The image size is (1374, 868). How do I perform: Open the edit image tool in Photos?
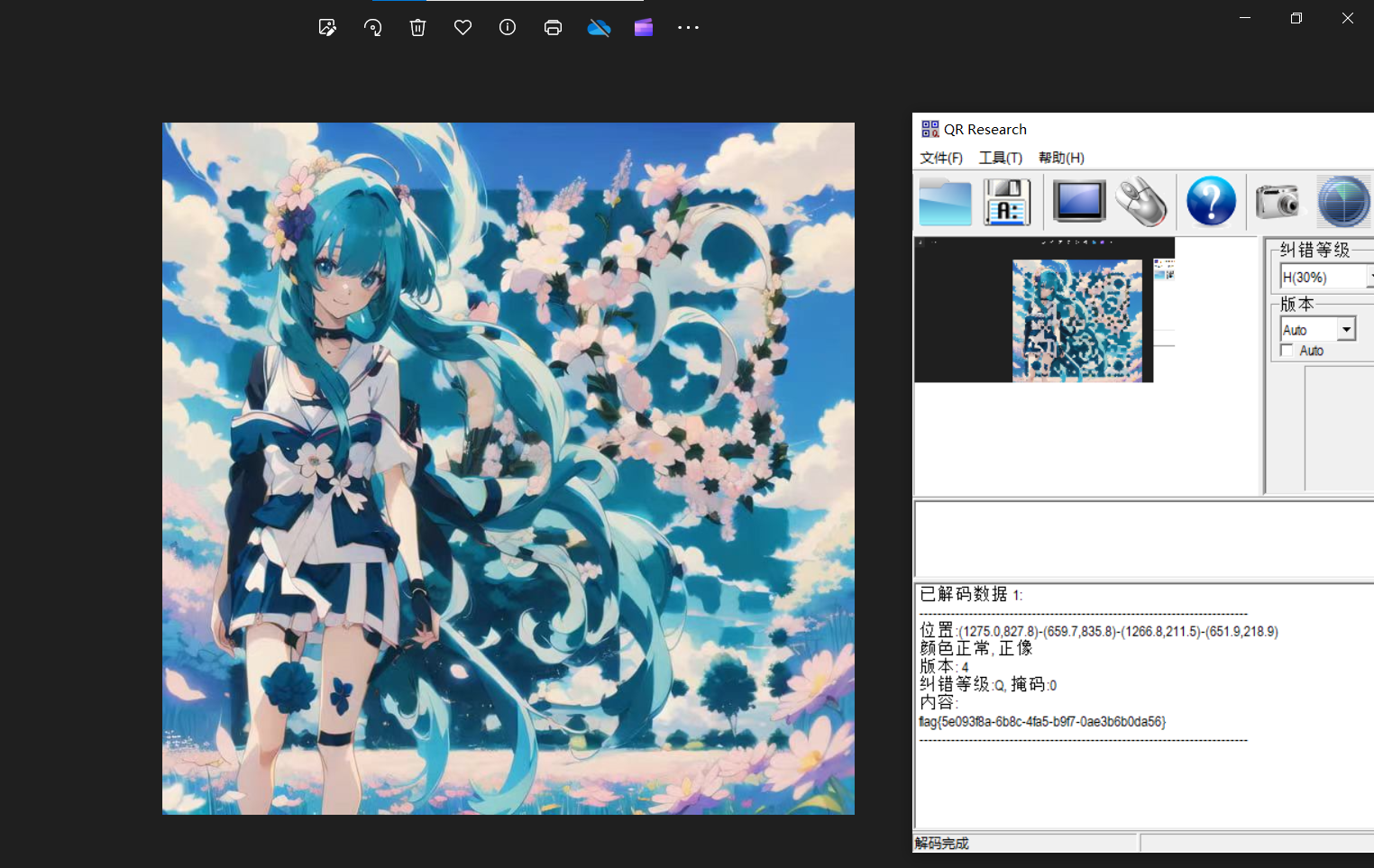pos(327,28)
